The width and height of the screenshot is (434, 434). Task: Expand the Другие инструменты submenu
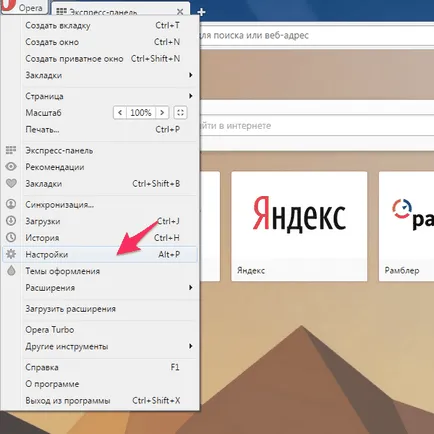pyautogui.click(x=100, y=346)
